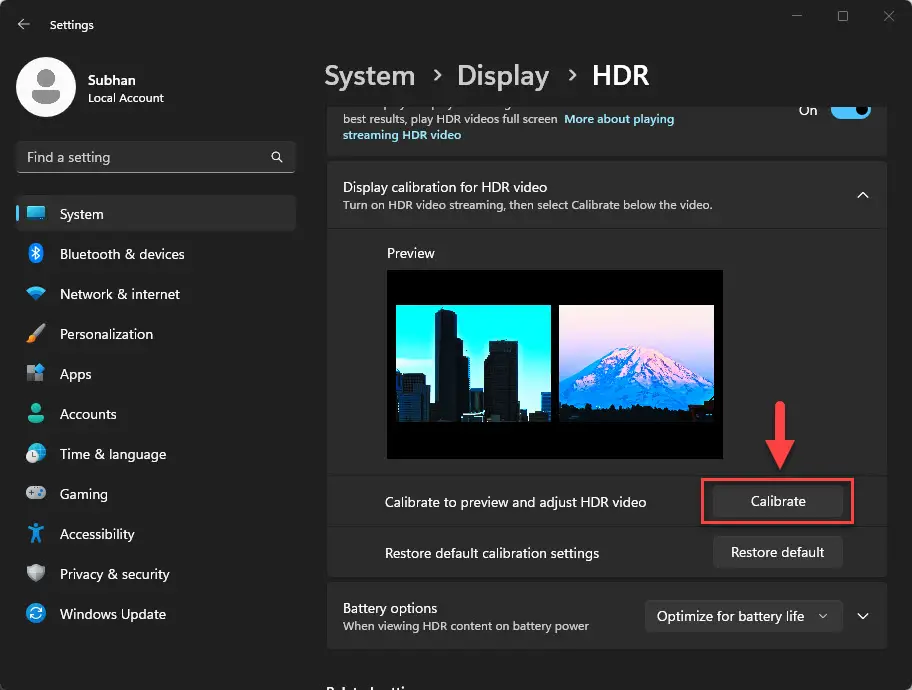Go to Display via the breadcrumb

click(503, 75)
